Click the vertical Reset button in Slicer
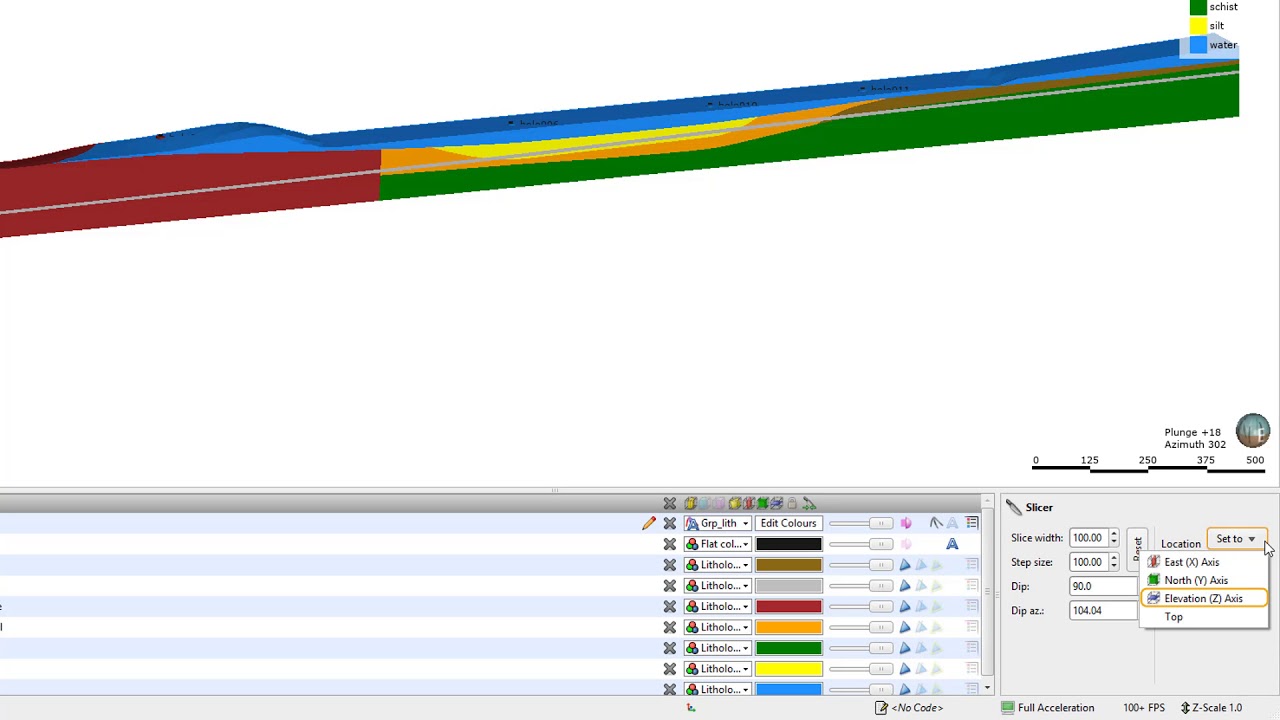This screenshot has height=720, width=1280. click(x=1137, y=549)
